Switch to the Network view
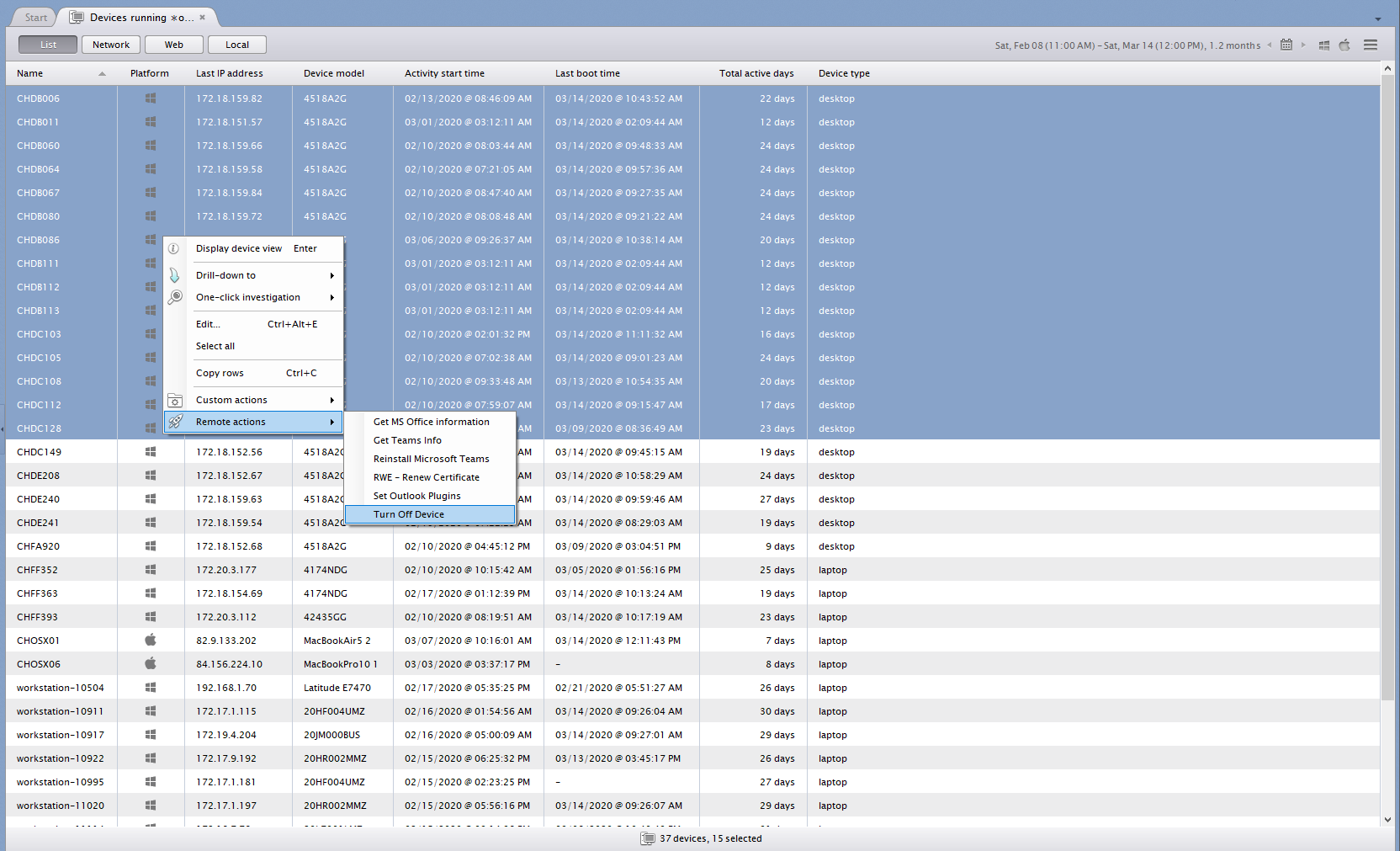The height and width of the screenshot is (851, 1400). pos(111,45)
